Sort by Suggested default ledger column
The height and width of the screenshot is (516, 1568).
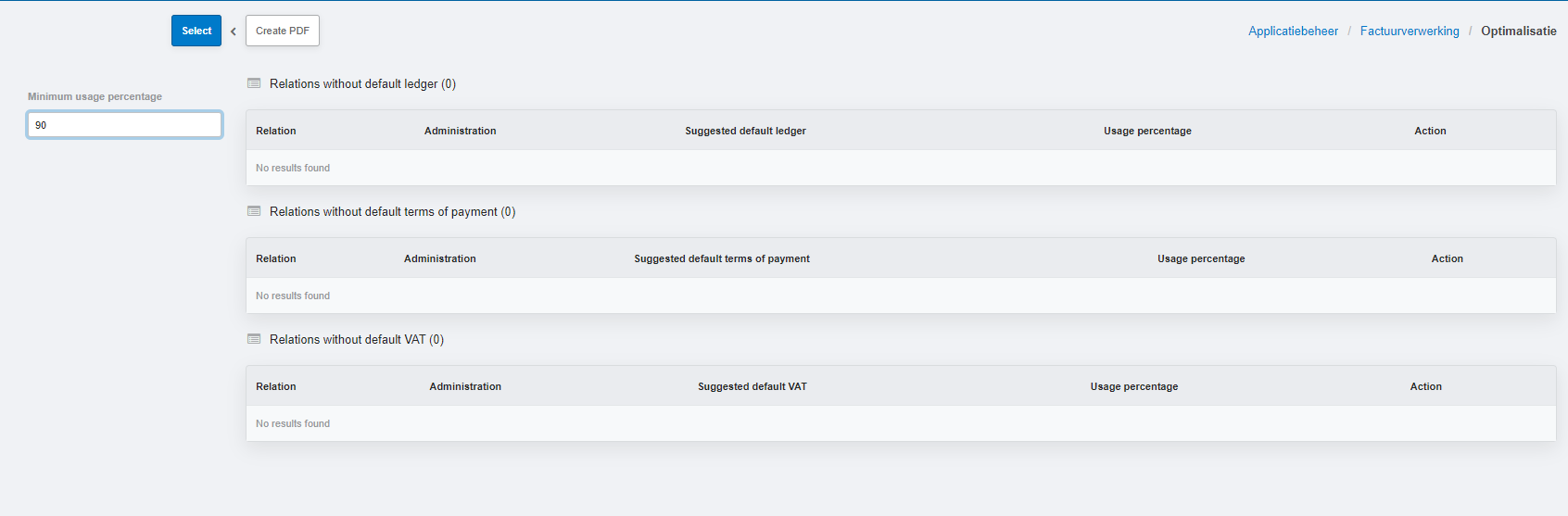745,131
